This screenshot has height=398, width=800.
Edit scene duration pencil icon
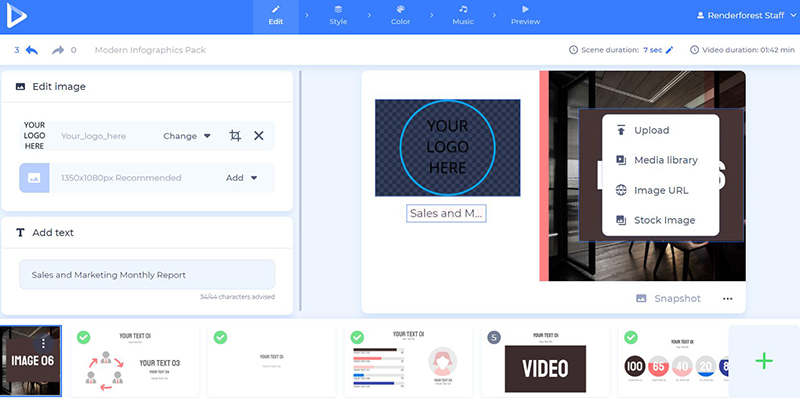670,50
